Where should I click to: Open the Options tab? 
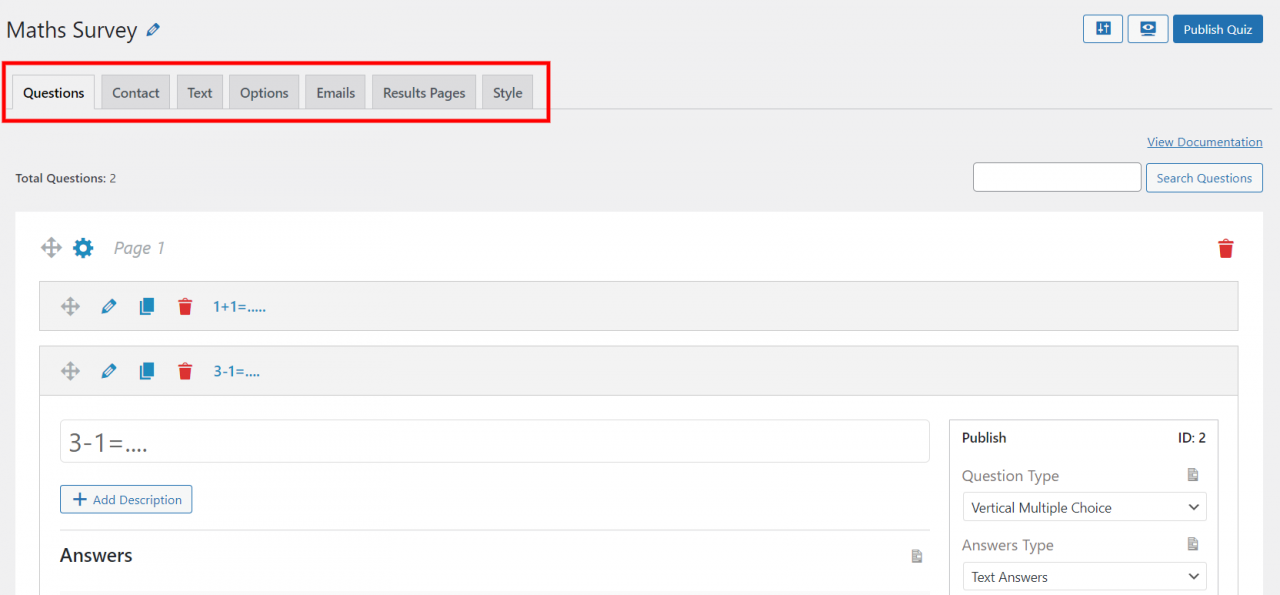tap(264, 92)
